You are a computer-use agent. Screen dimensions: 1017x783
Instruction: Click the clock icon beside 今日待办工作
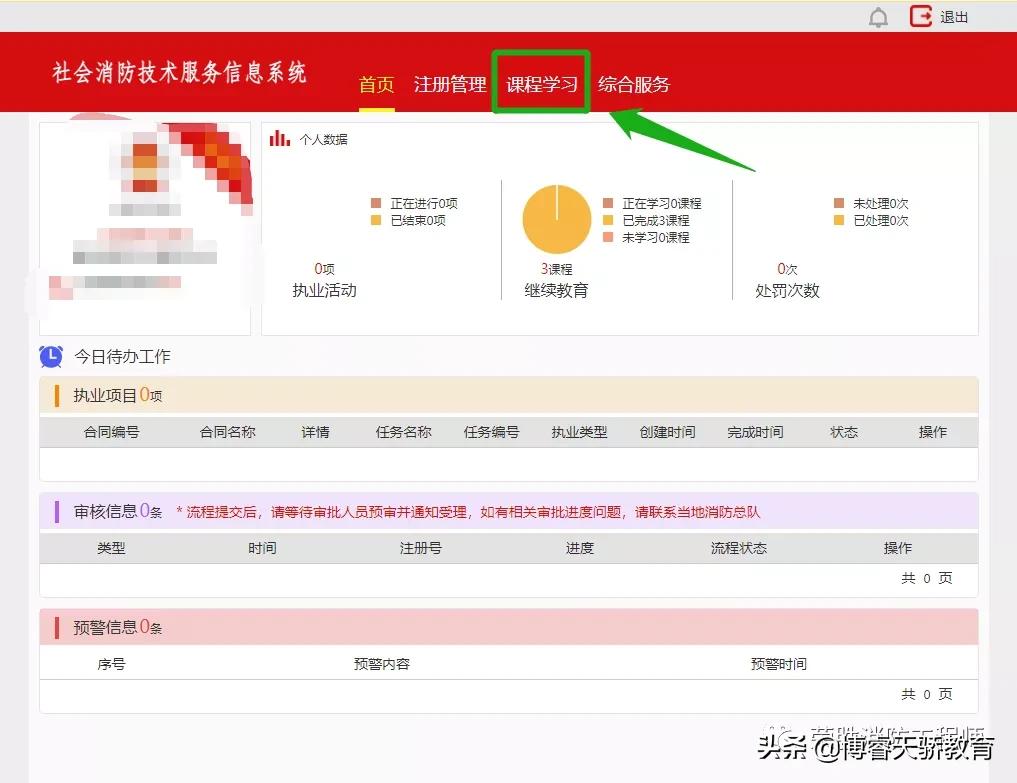[50, 356]
